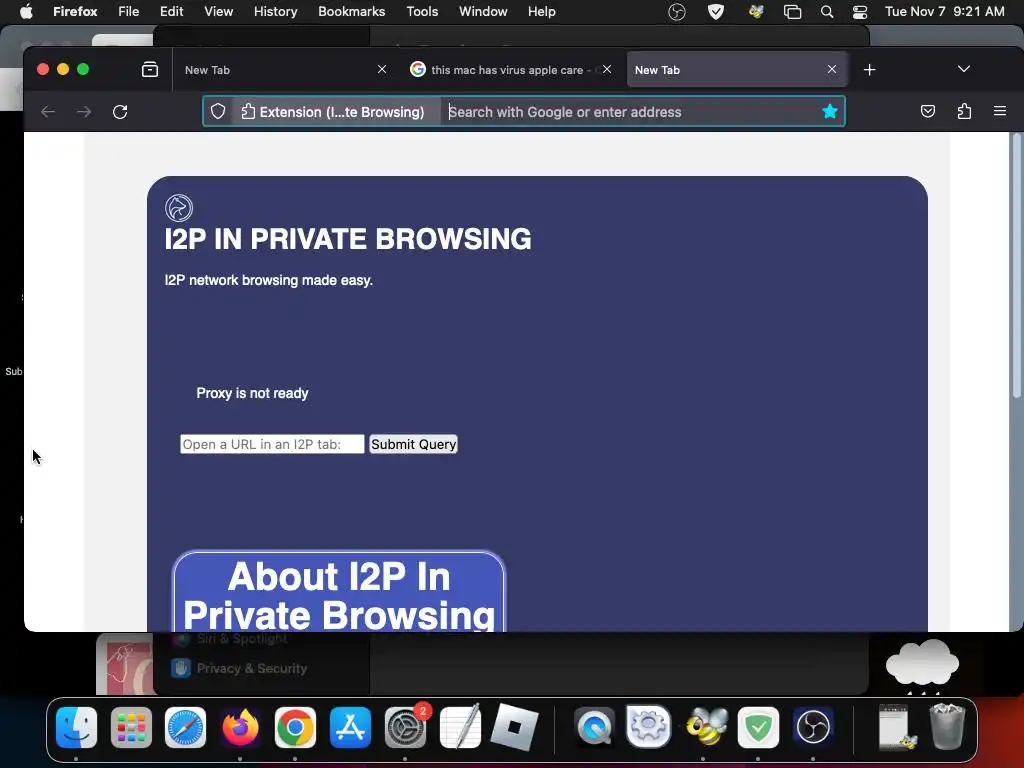
Task: Open OBS Studio from the Dock
Action: tap(813, 727)
